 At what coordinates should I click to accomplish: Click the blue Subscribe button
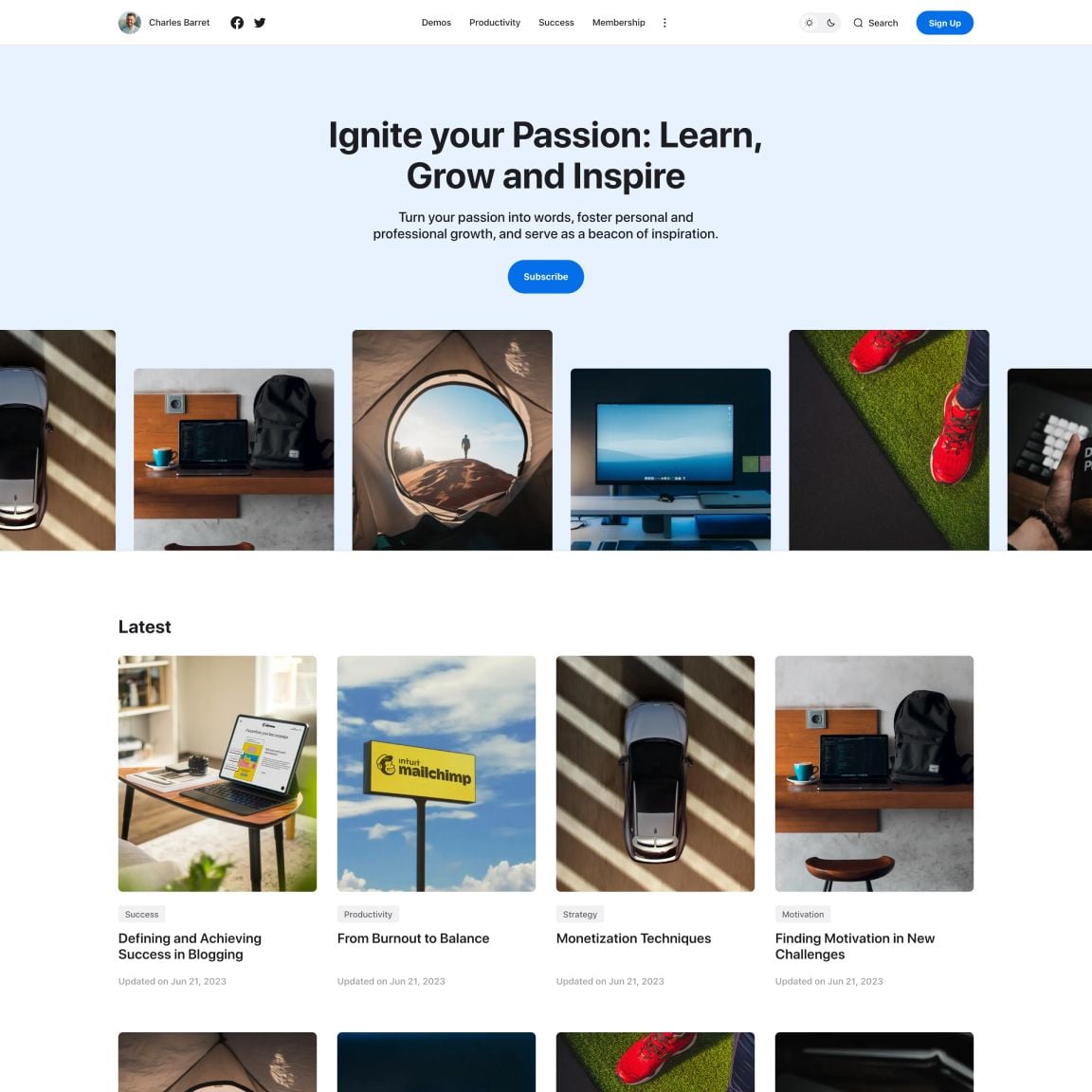545,277
